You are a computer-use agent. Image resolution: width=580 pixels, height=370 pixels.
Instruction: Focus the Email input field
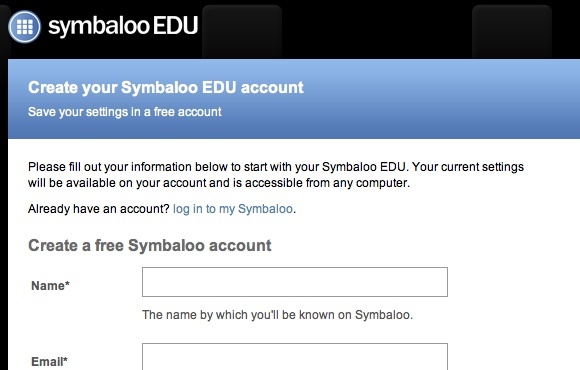click(x=295, y=357)
